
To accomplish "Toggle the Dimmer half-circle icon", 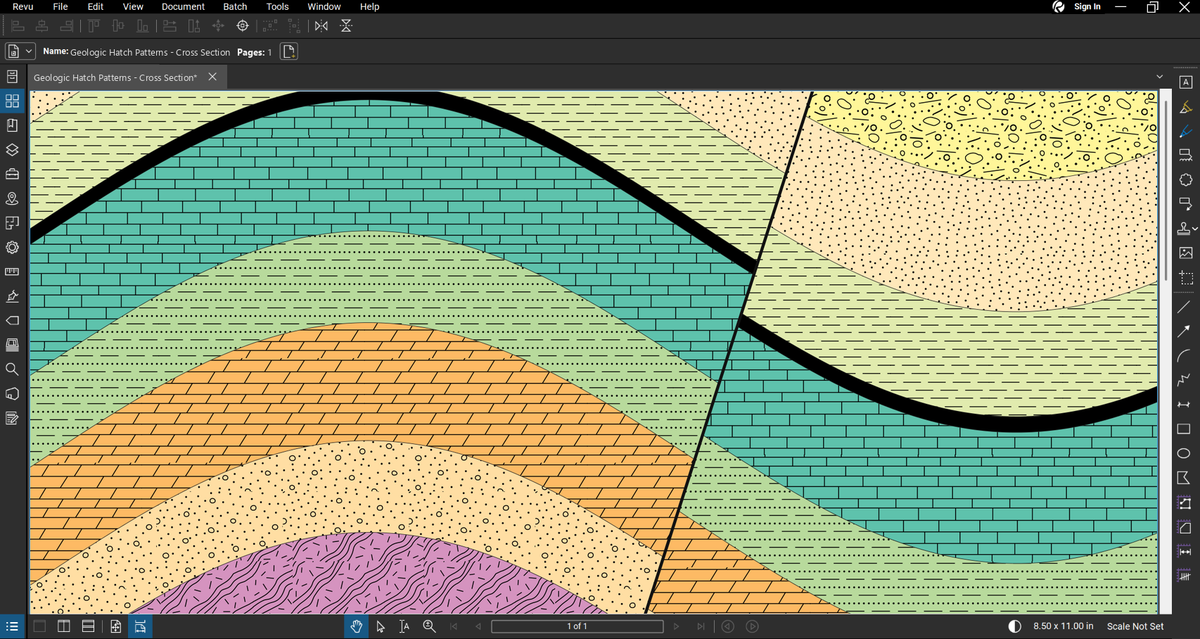I will (x=1015, y=626).
